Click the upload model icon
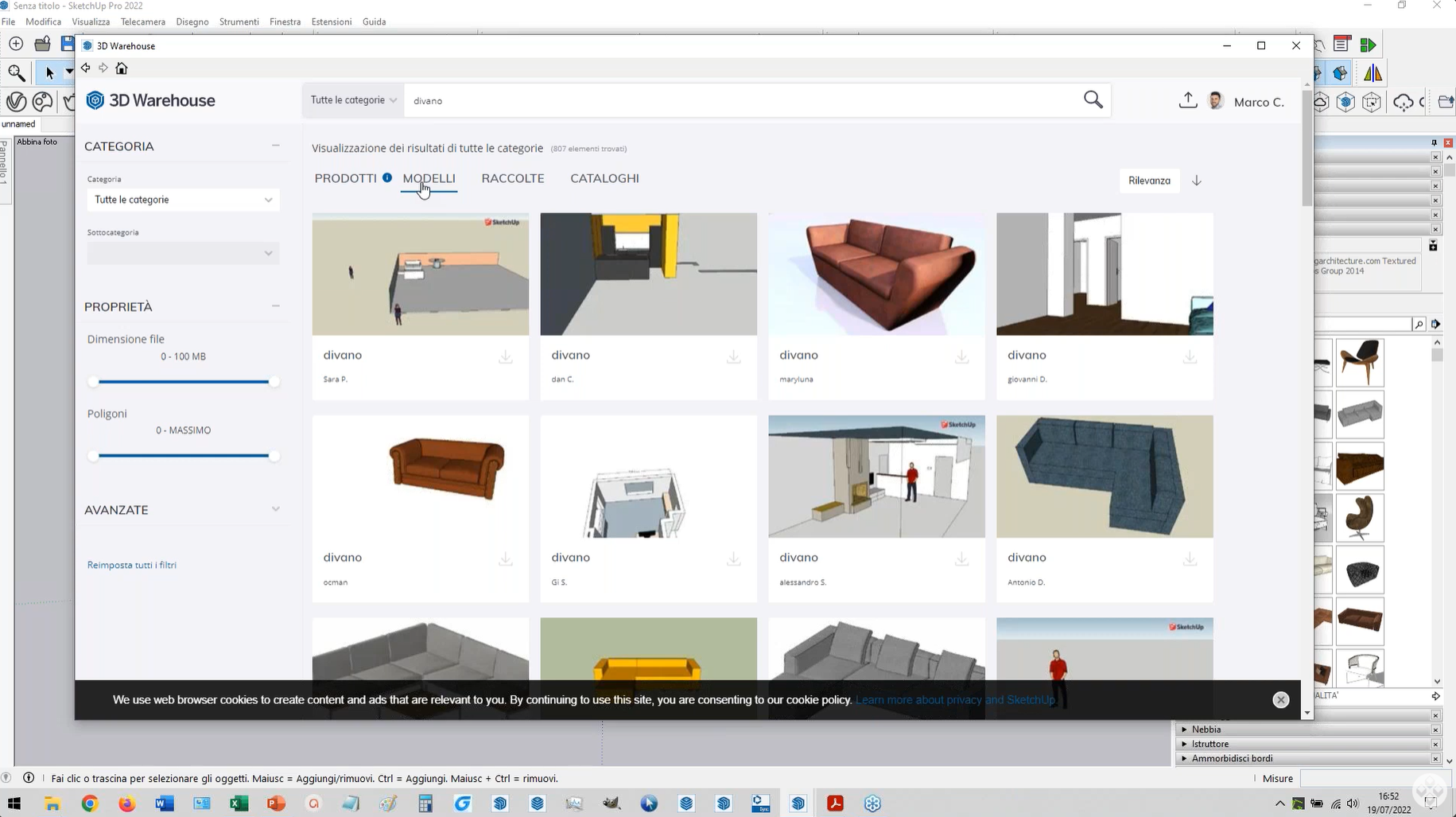The height and width of the screenshot is (817, 1456). (x=1187, y=100)
